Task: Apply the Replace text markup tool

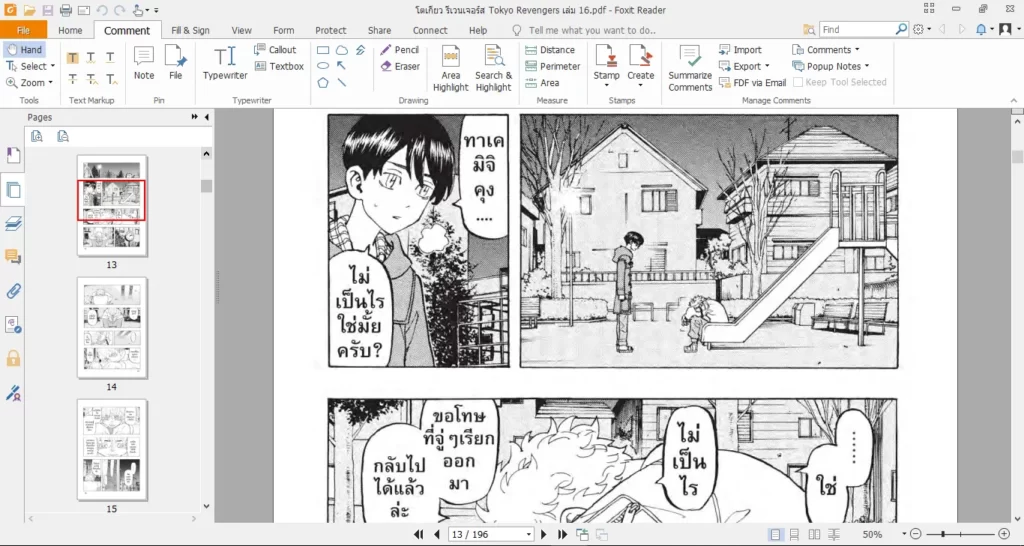Action: point(91,79)
